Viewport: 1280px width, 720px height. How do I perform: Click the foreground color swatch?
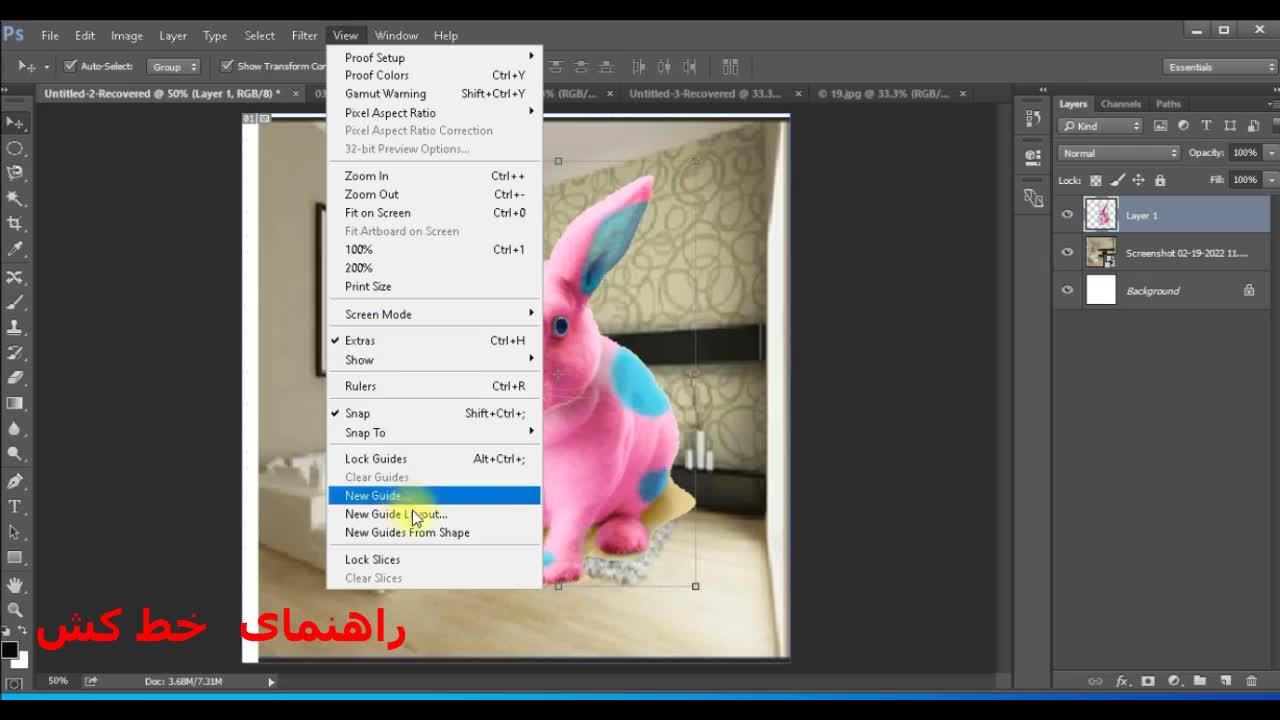pyautogui.click(x=9, y=651)
